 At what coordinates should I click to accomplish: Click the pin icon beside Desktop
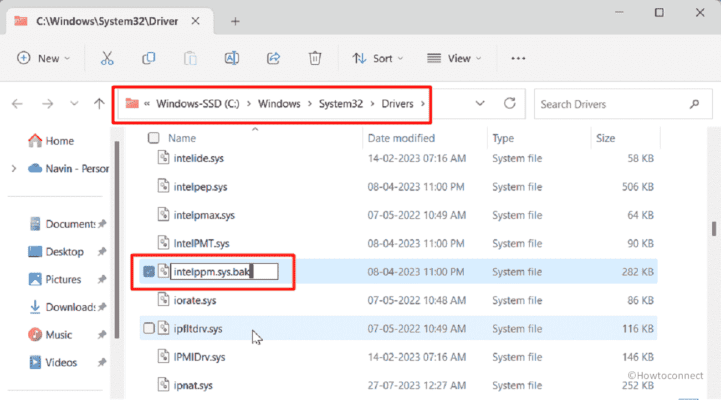(102, 251)
